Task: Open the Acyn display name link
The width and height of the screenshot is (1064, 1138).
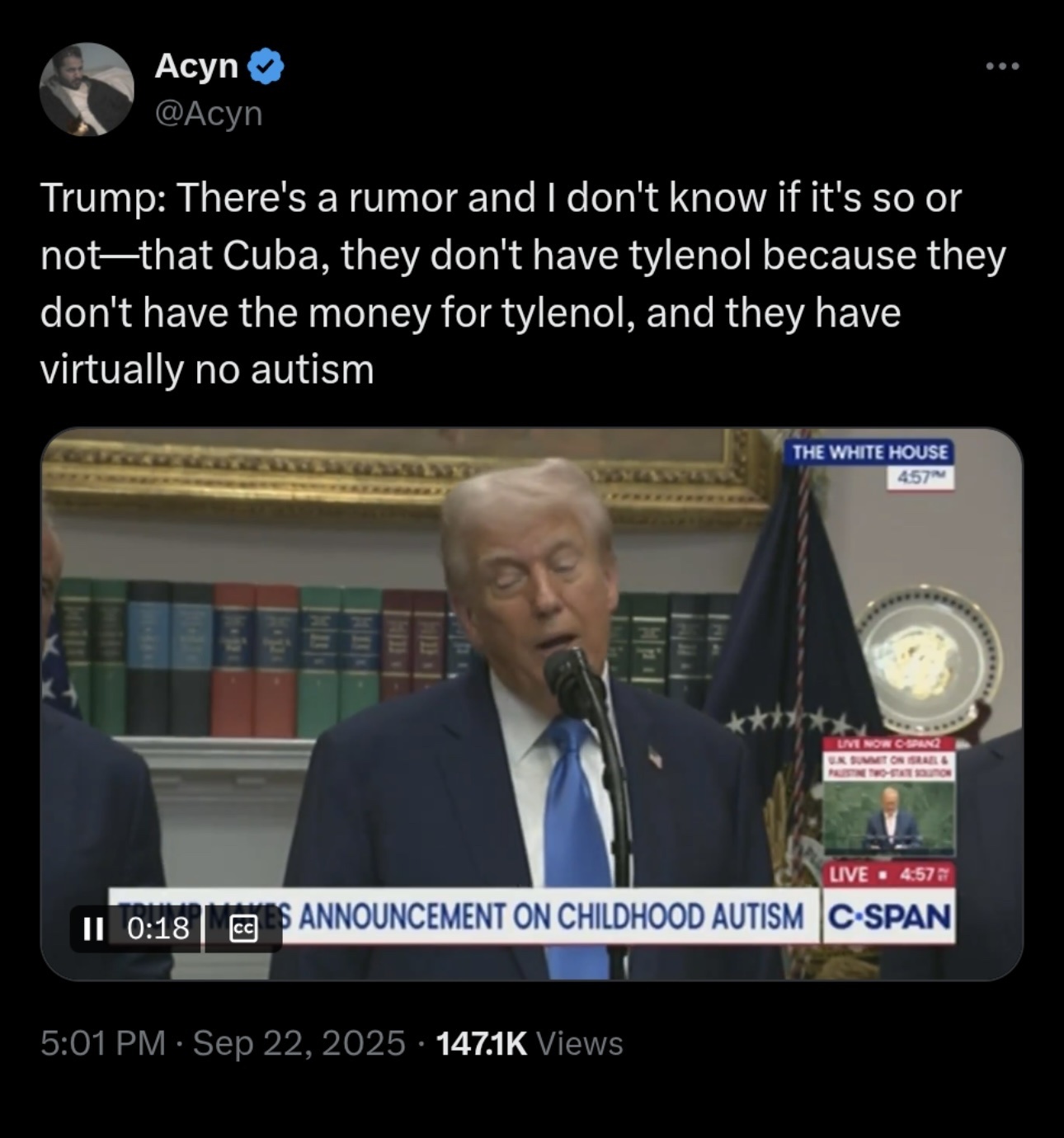Action: click(x=196, y=65)
